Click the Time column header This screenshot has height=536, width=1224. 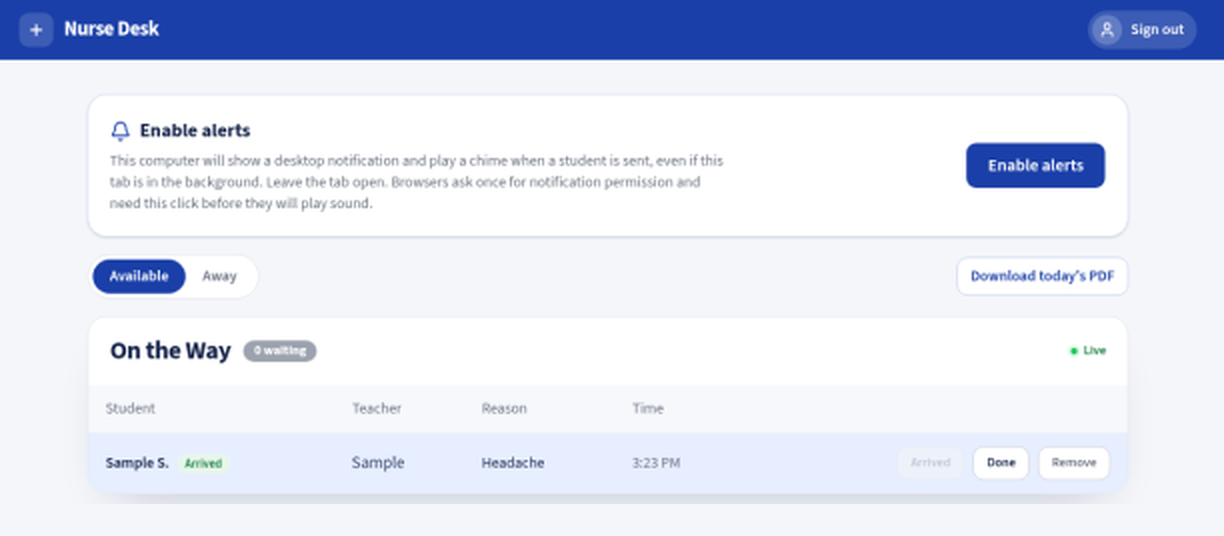[648, 408]
